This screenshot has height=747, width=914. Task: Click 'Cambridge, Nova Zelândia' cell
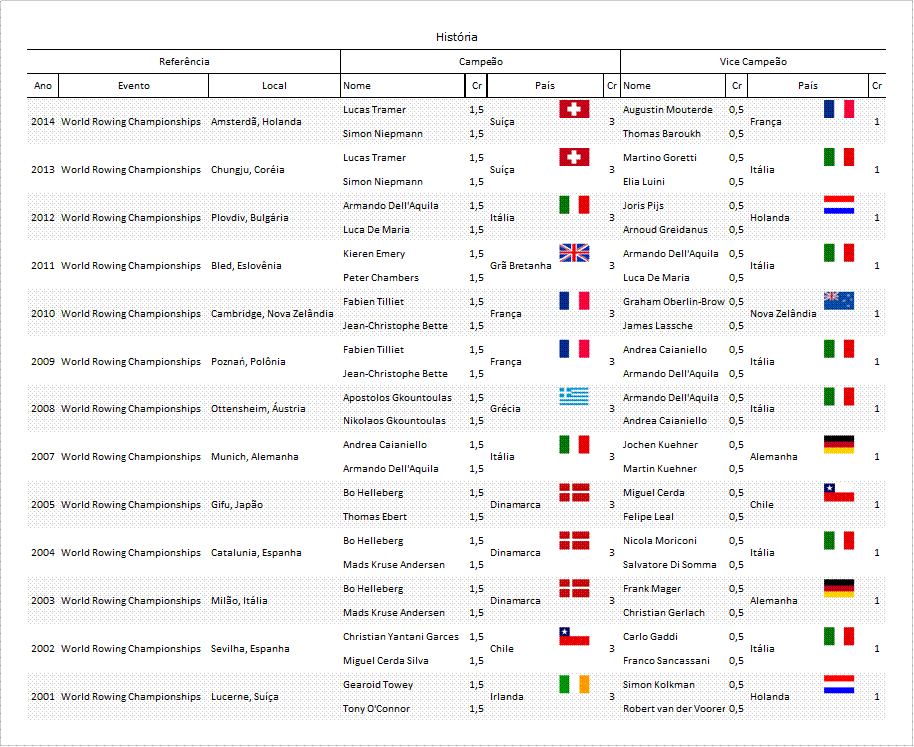(x=272, y=313)
